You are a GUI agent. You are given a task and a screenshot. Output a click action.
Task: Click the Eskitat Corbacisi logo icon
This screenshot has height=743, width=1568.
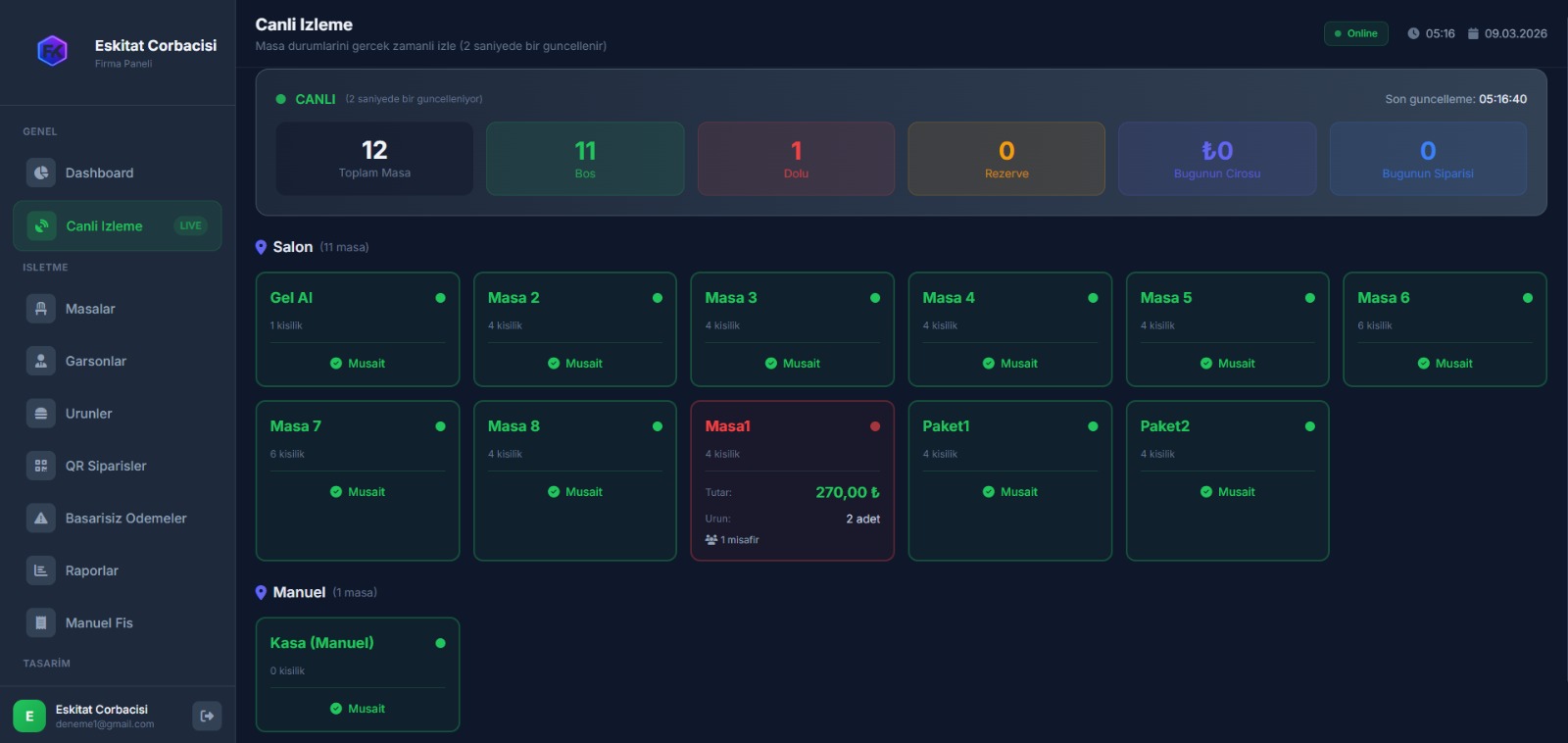click(52, 50)
